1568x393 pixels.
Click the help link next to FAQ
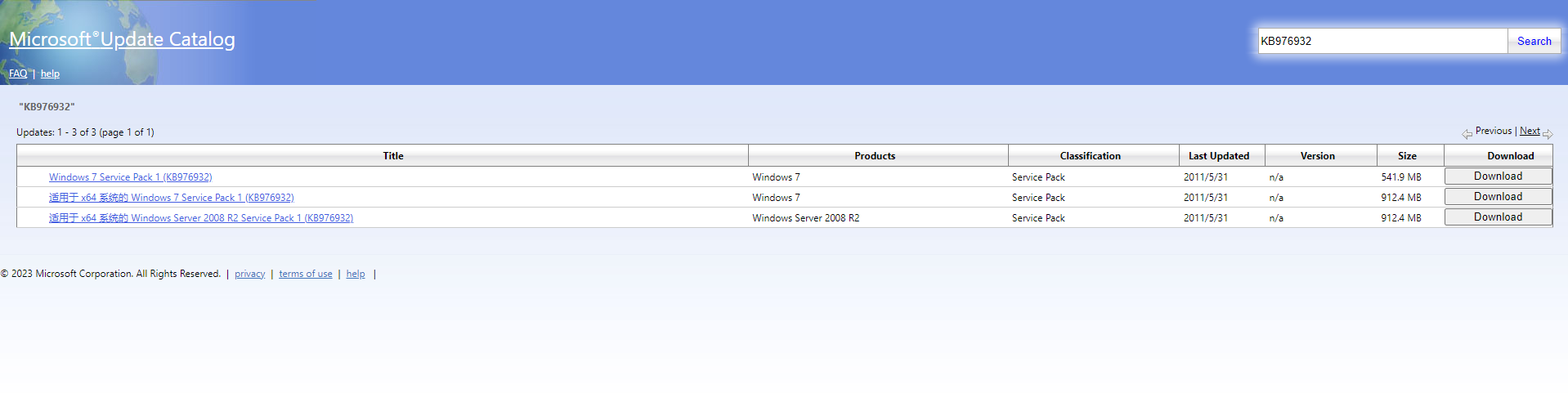[50, 74]
